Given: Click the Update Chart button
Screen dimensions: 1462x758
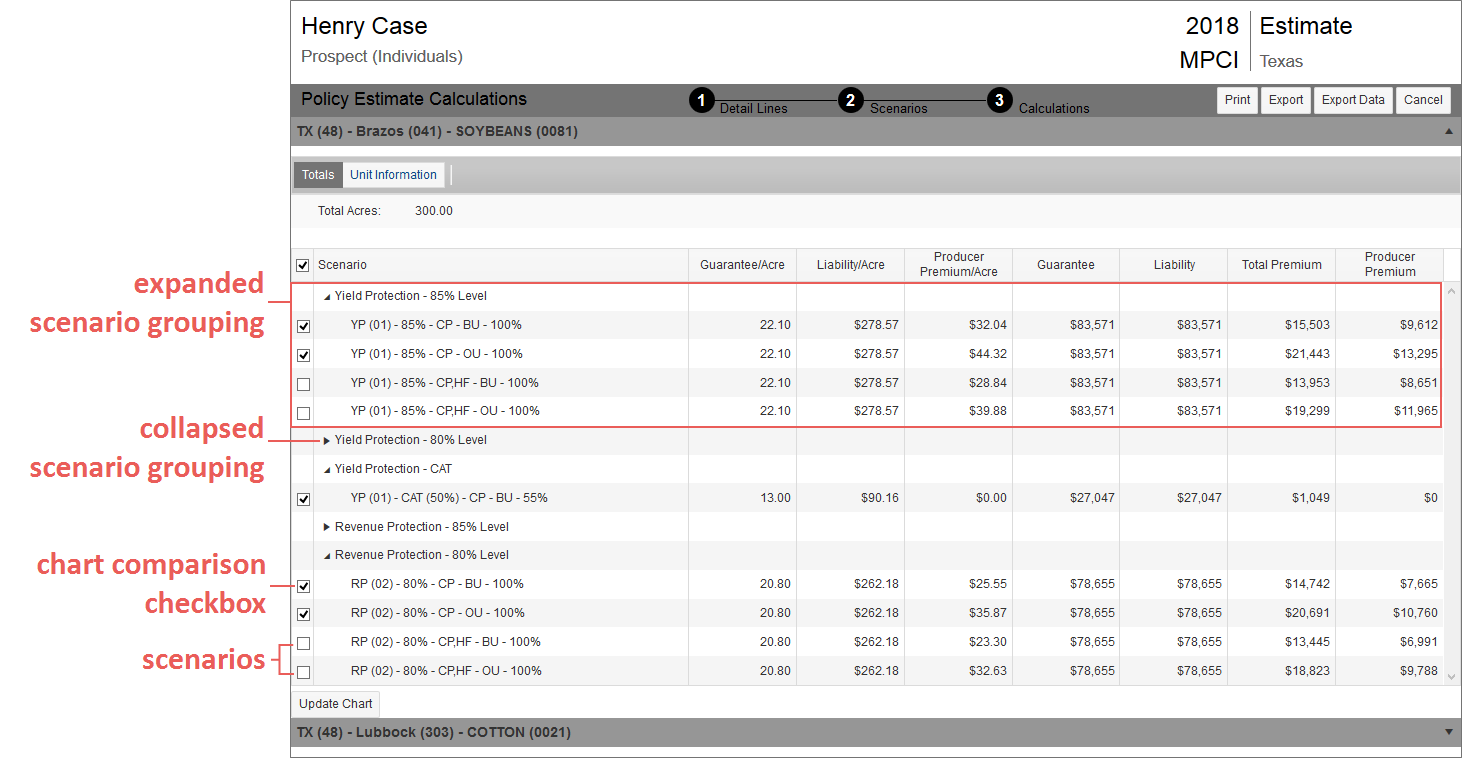Looking at the screenshot, I should tap(336, 704).
